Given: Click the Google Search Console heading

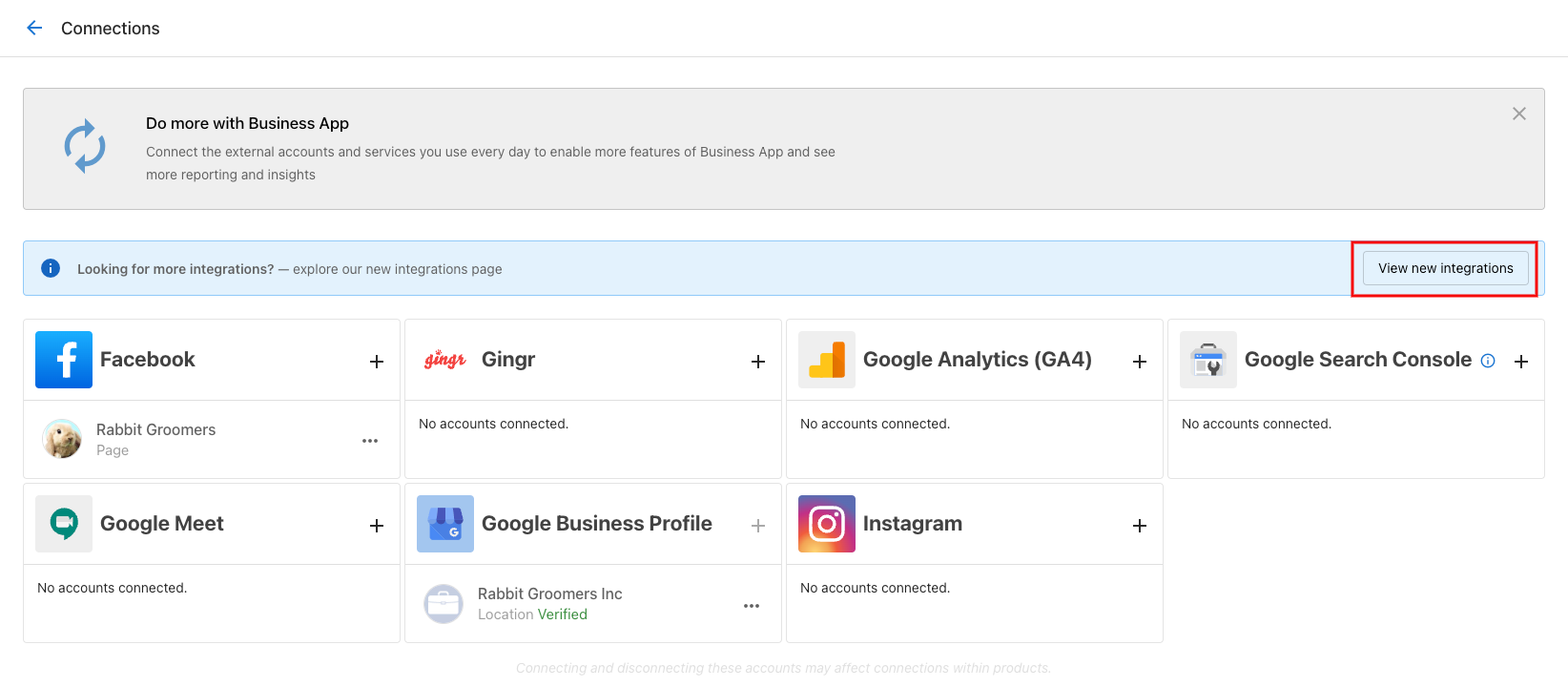Looking at the screenshot, I should pyautogui.click(x=1358, y=360).
